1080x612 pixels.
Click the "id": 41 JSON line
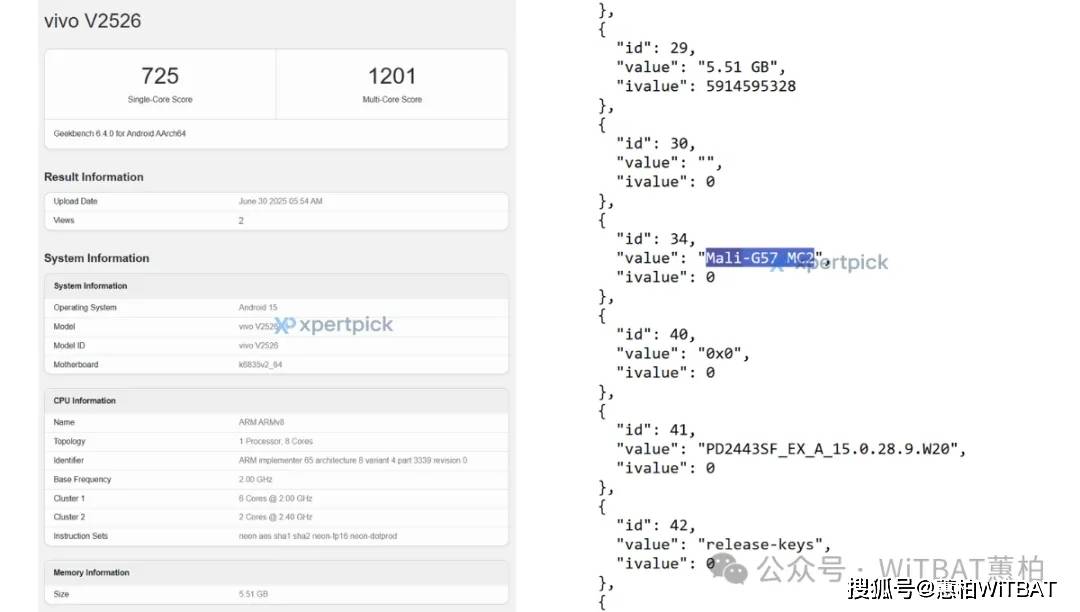[x=656, y=431]
